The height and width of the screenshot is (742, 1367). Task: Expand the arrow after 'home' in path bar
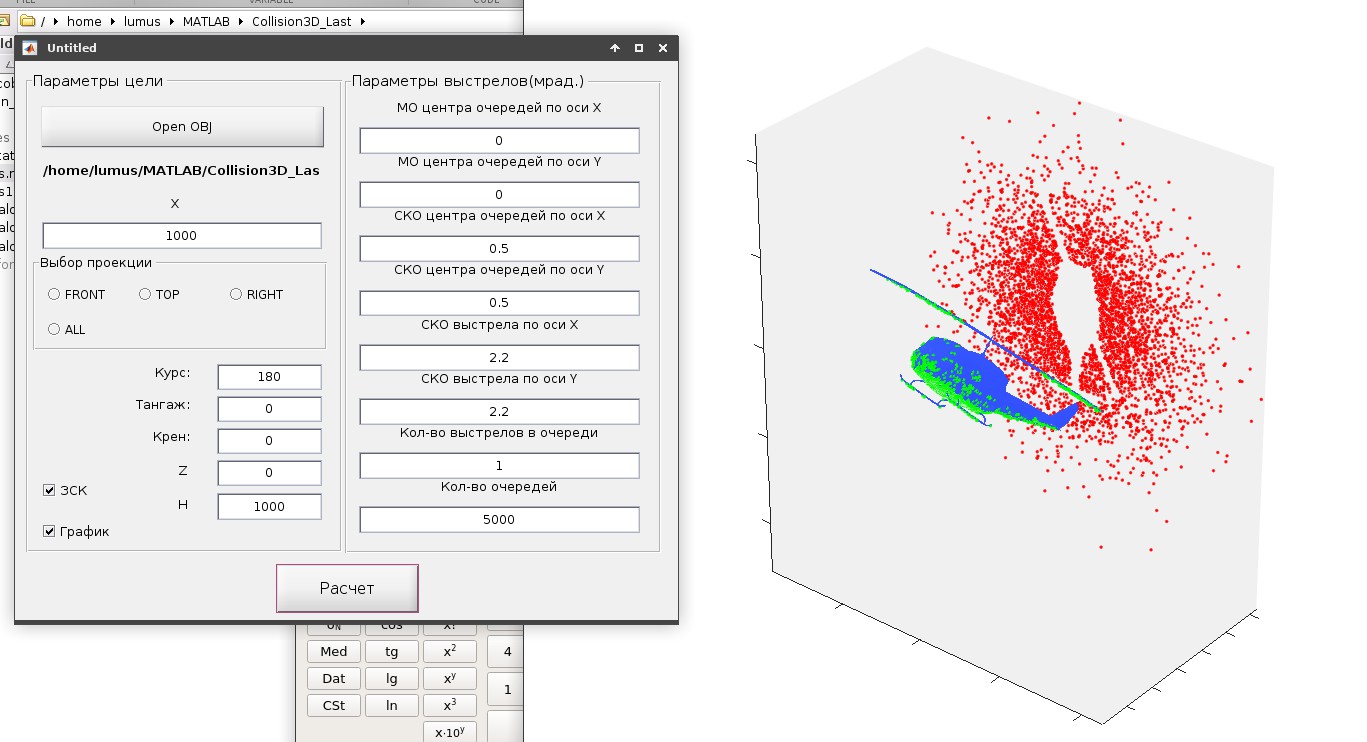coord(113,21)
